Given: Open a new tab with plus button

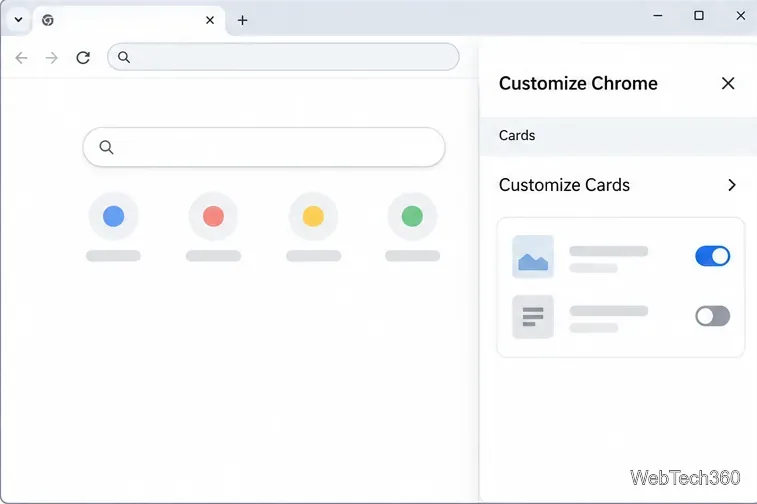Looking at the screenshot, I should 242,20.
